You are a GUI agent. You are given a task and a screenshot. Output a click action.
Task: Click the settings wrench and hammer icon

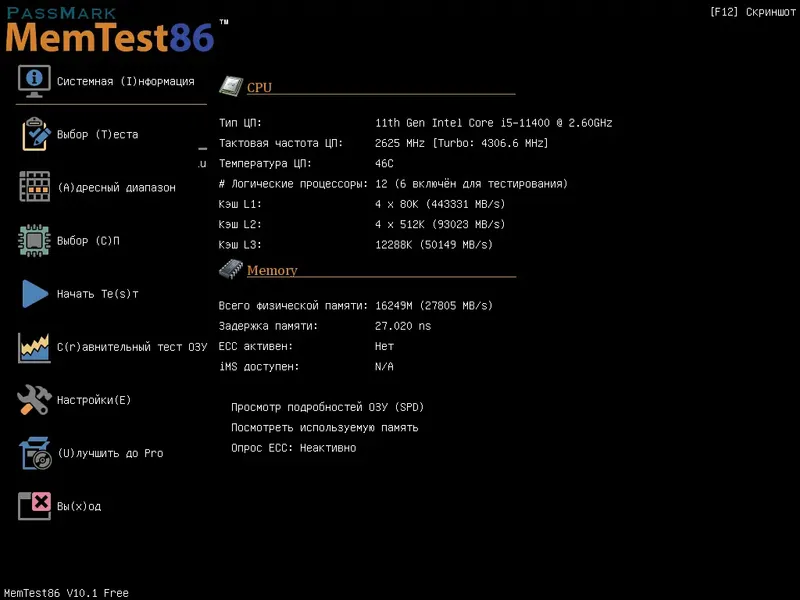click(34, 400)
